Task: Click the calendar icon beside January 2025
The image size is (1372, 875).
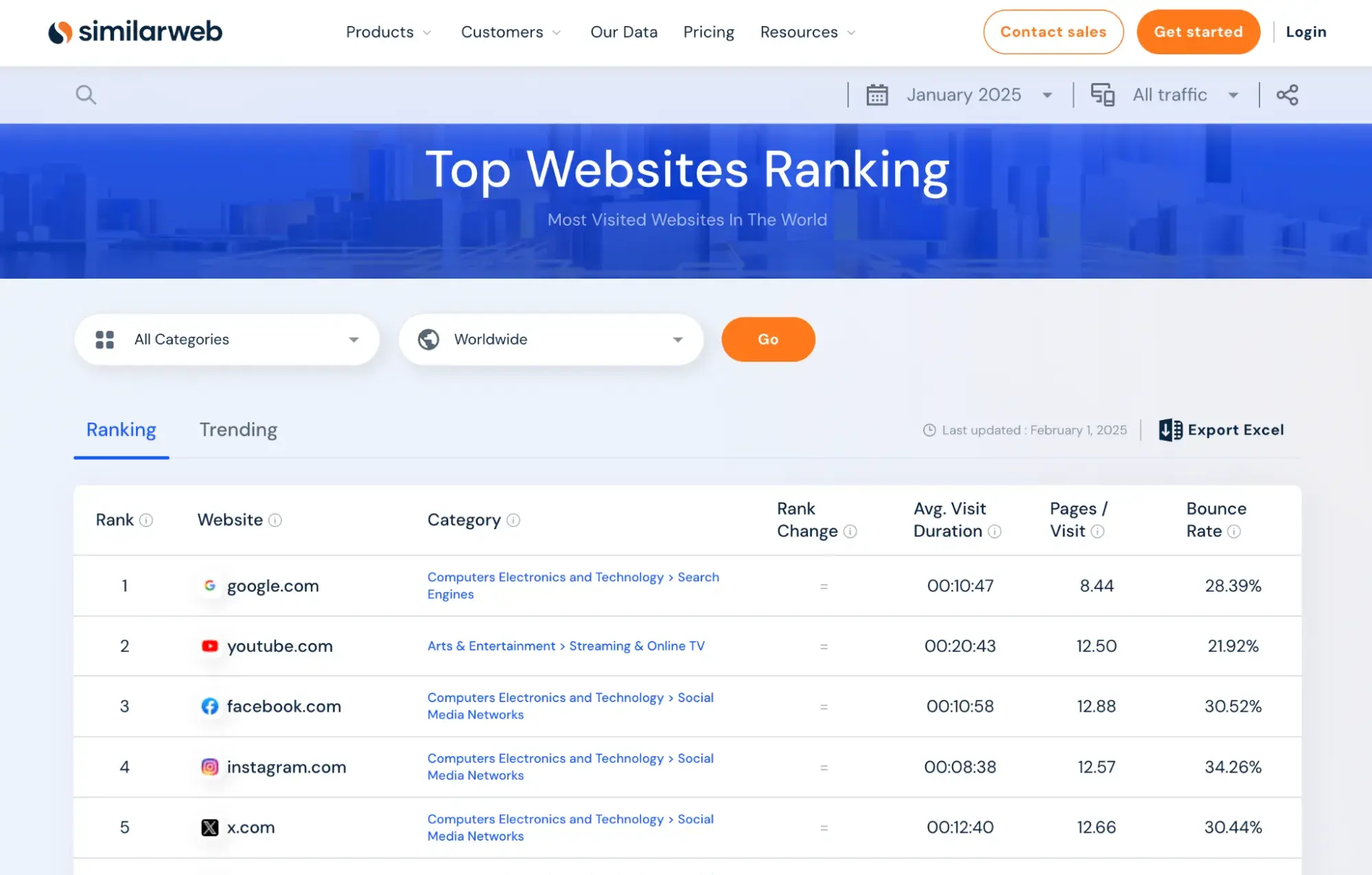Action: point(877,95)
